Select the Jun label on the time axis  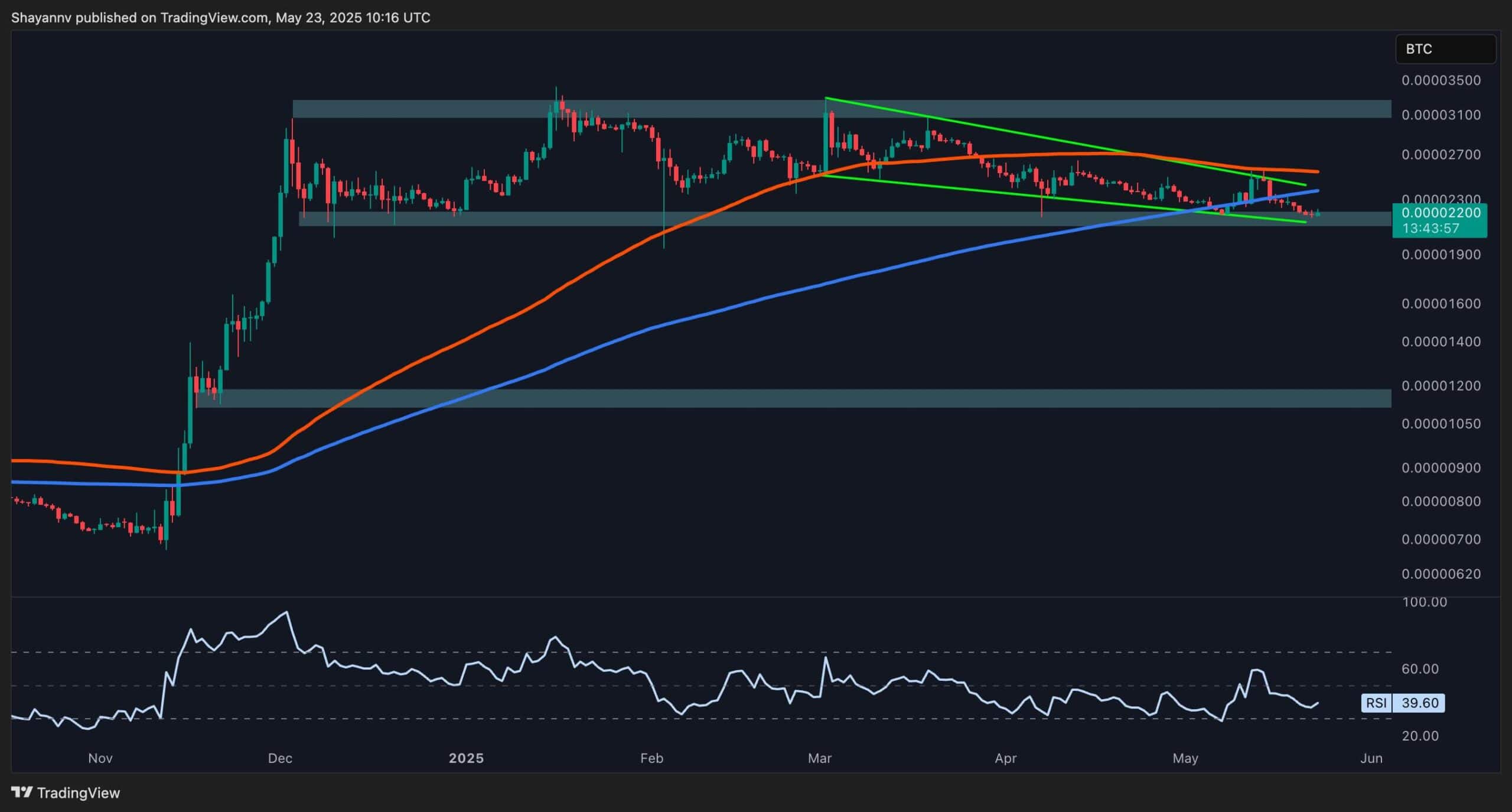pyautogui.click(x=1371, y=758)
